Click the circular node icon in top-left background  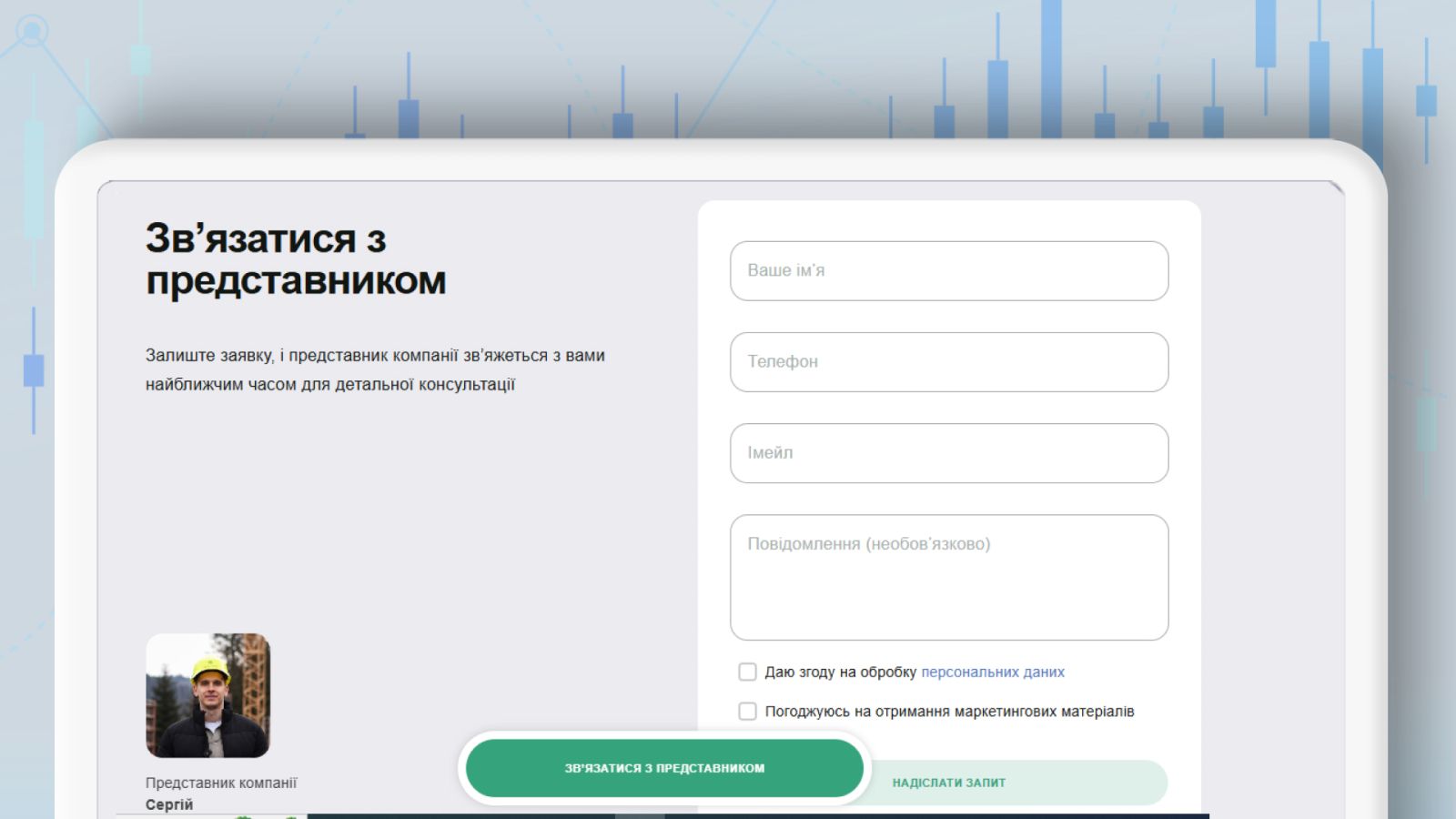pos(32,31)
